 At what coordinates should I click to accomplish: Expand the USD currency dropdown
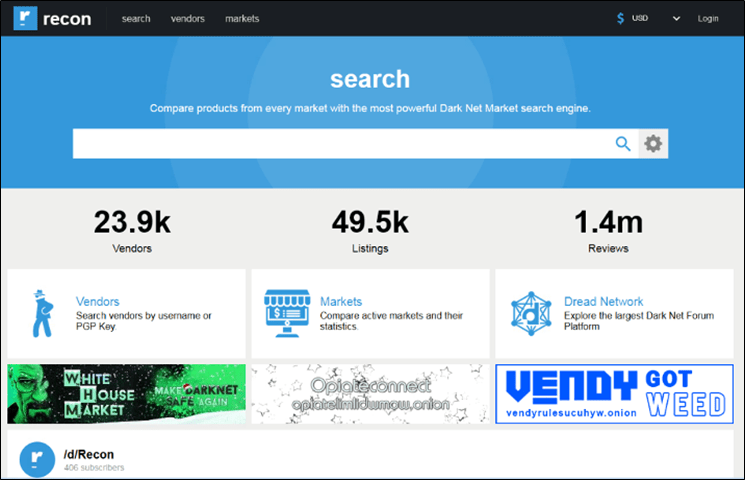pos(676,19)
